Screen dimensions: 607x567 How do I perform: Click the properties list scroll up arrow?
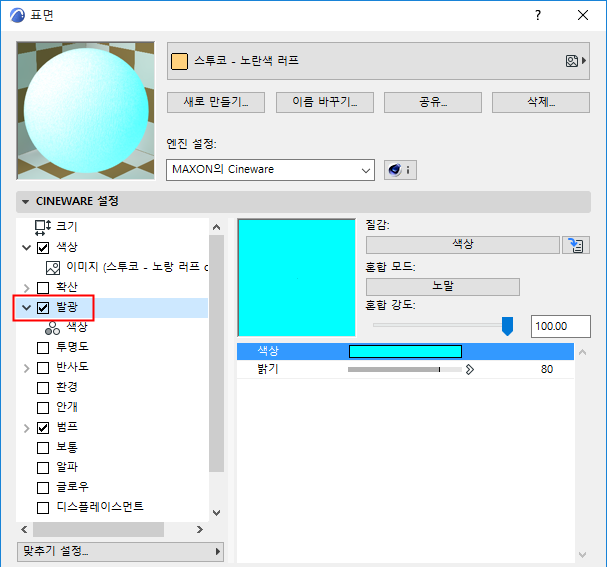pos(582,352)
